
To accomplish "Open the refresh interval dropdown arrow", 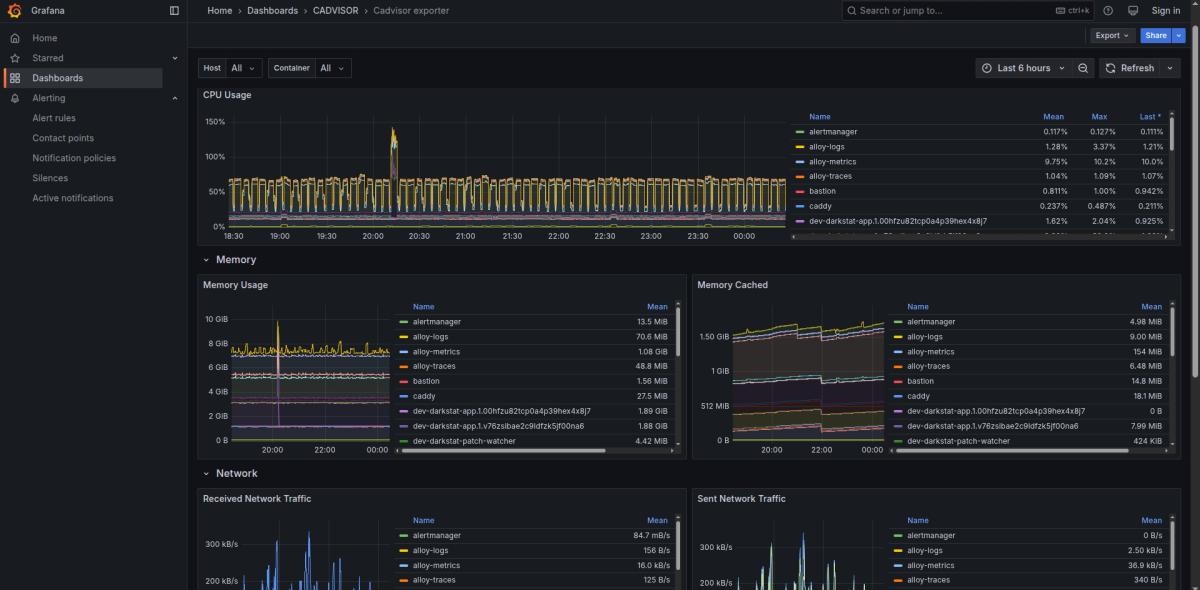I will click(x=1170, y=68).
